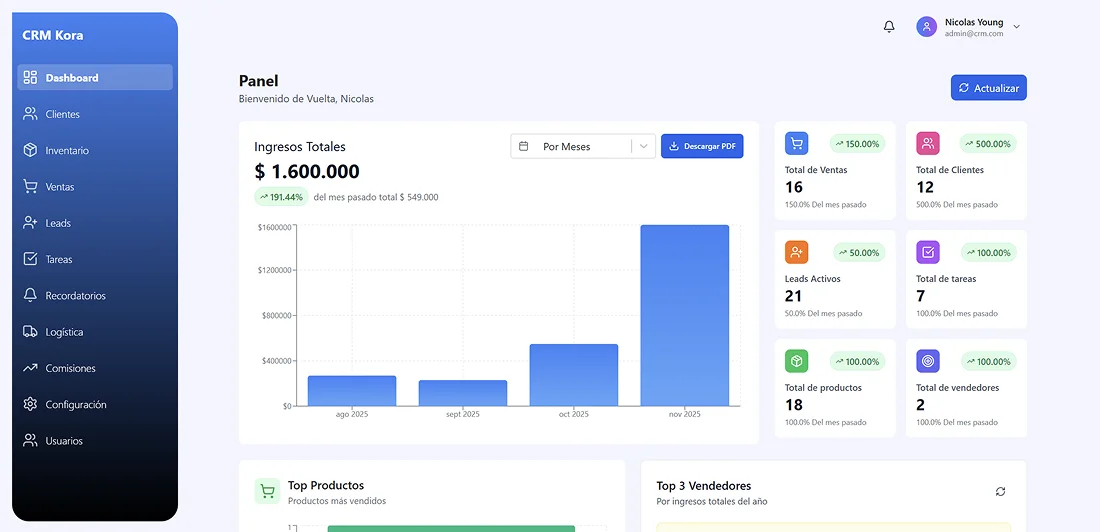1100x532 pixels.
Task: Click the Top Productos cart icon
Action: (267, 491)
